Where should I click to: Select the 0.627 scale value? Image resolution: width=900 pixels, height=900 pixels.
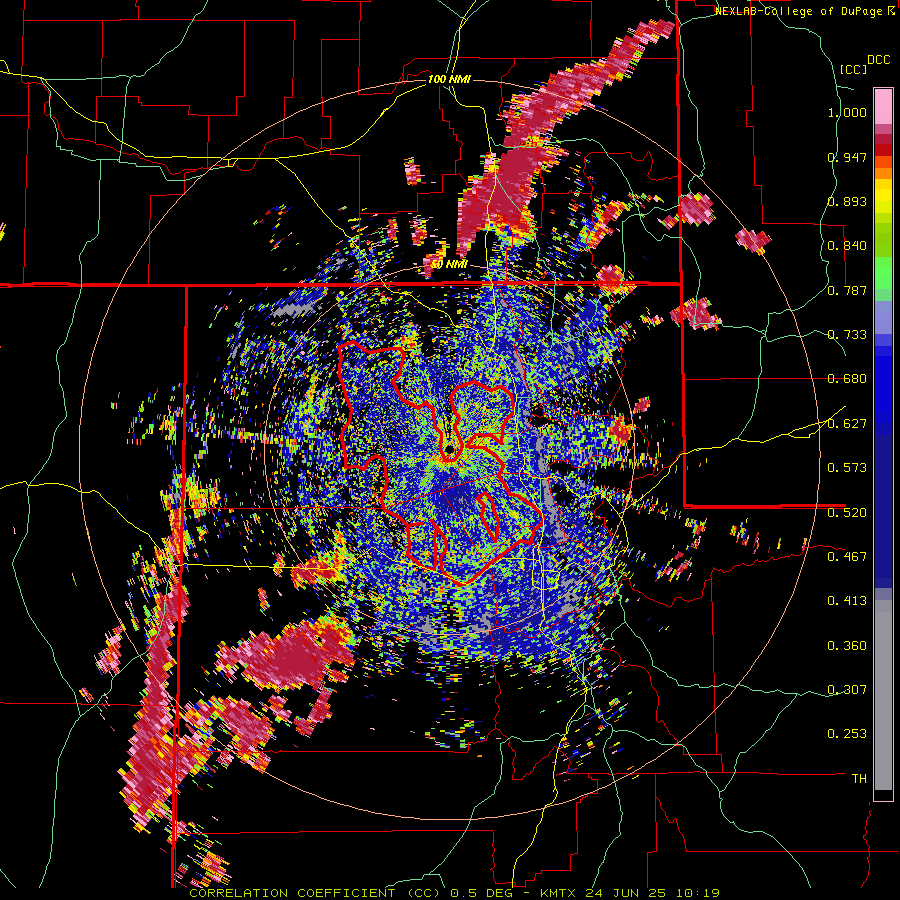(x=847, y=424)
